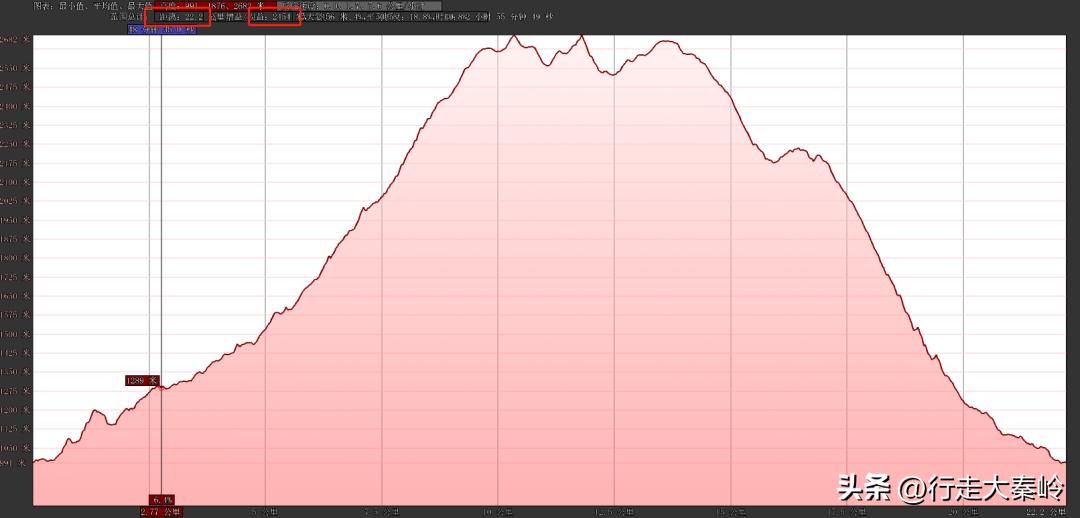Click the 1725 米 y-axis label
Screen dimensions: 1080x518
tap(16, 277)
